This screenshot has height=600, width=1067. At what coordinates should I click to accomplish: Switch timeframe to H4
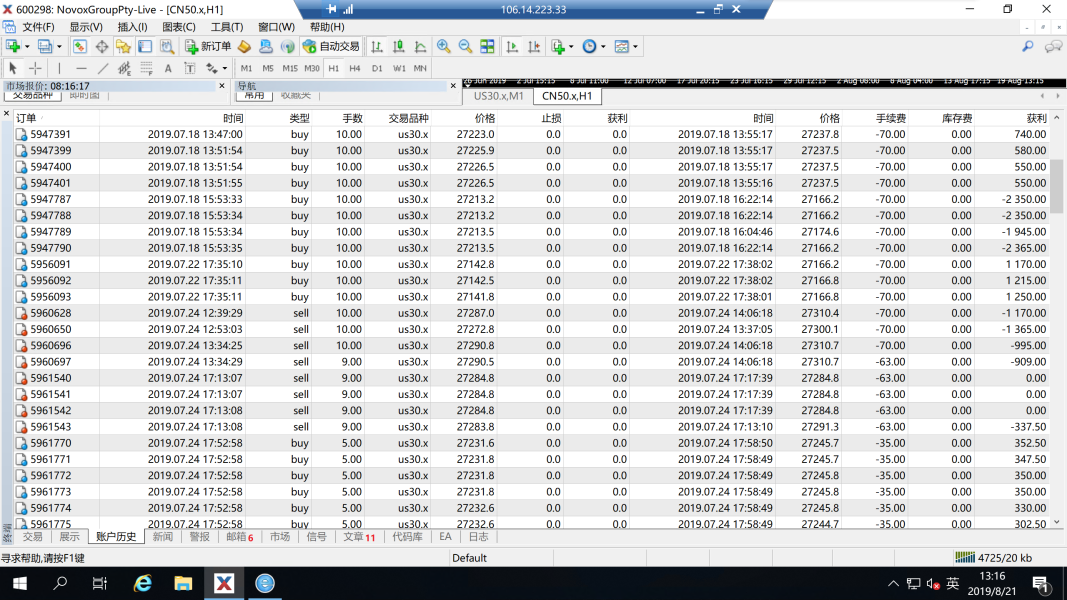click(x=355, y=68)
